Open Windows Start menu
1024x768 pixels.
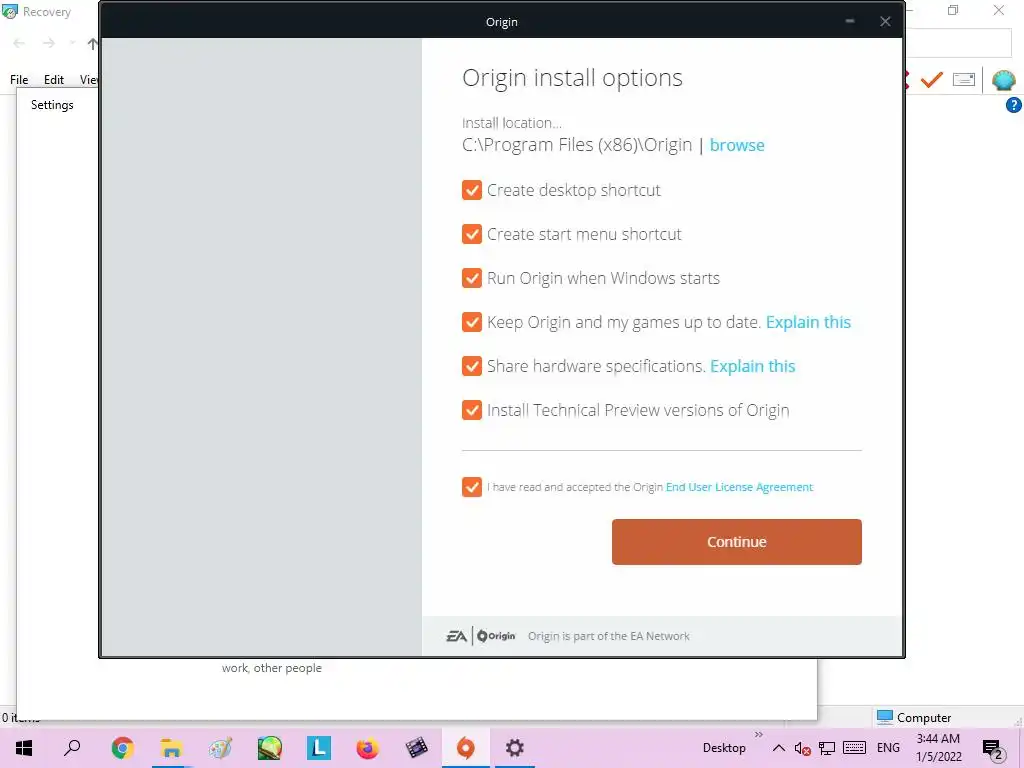click(24, 748)
